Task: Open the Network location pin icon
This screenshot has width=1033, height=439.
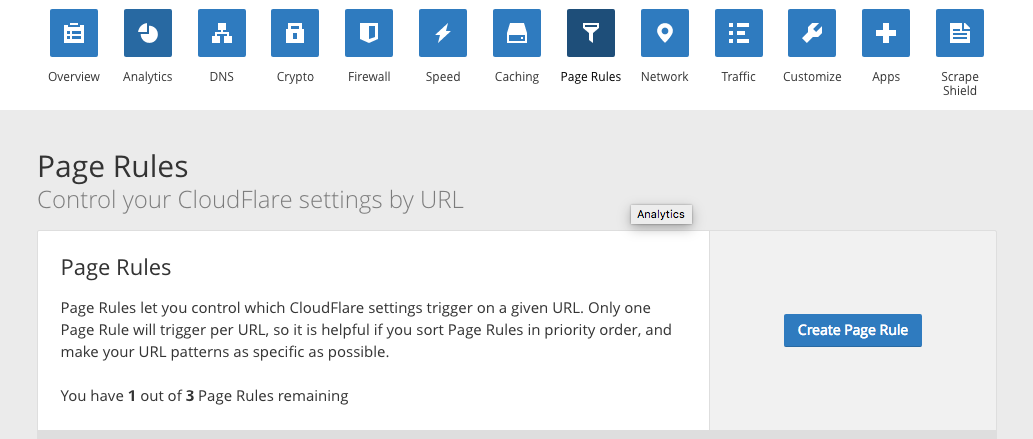Action: coord(665,33)
